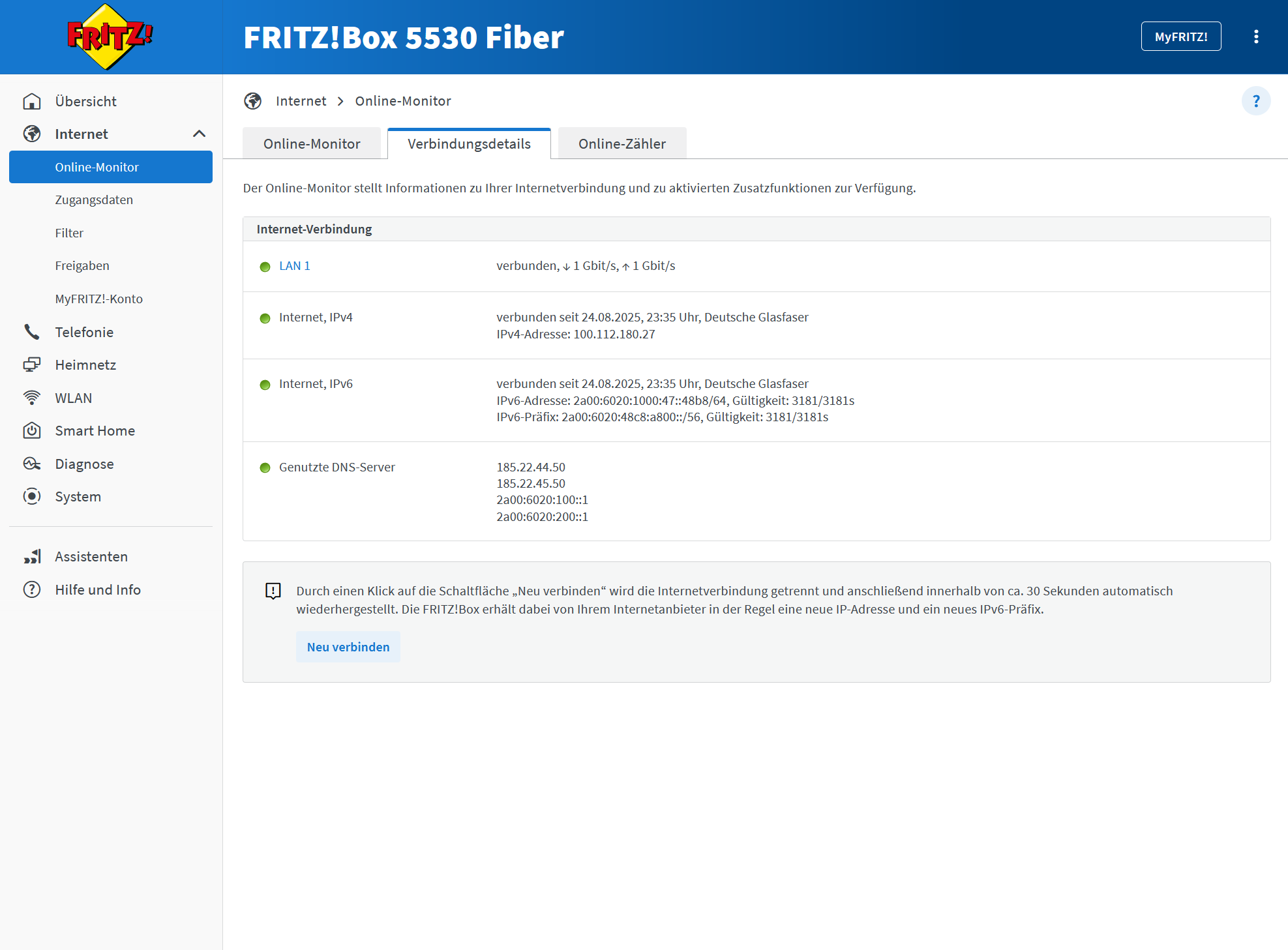
Task: Open the three-dot options menu
Action: (x=1256, y=37)
